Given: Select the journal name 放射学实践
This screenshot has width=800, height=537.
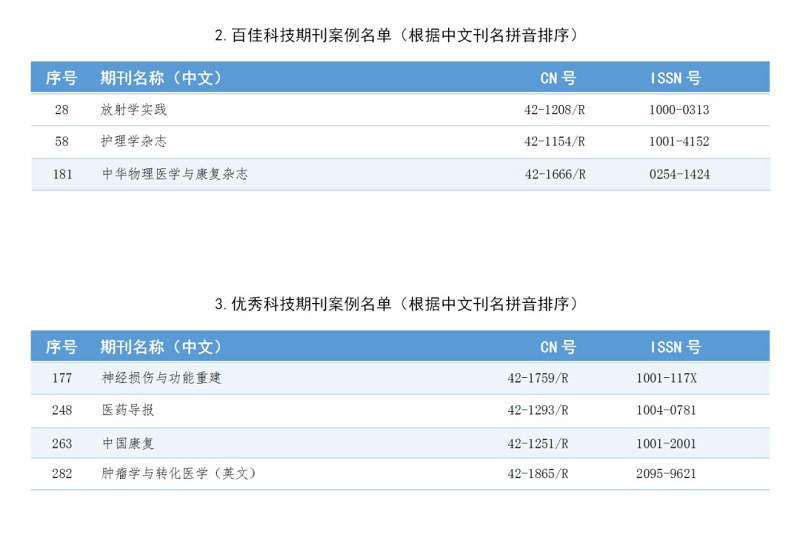Looking at the screenshot, I should (134, 110).
